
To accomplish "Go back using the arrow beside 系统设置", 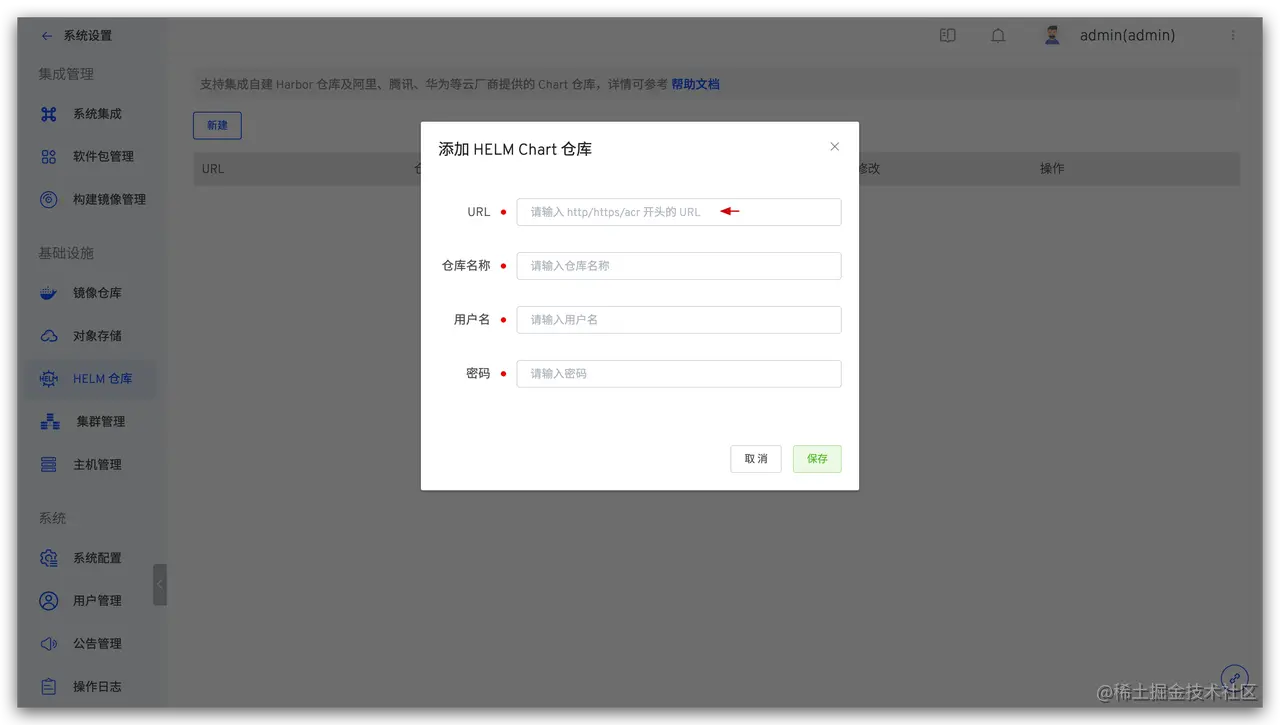I will tap(47, 36).
